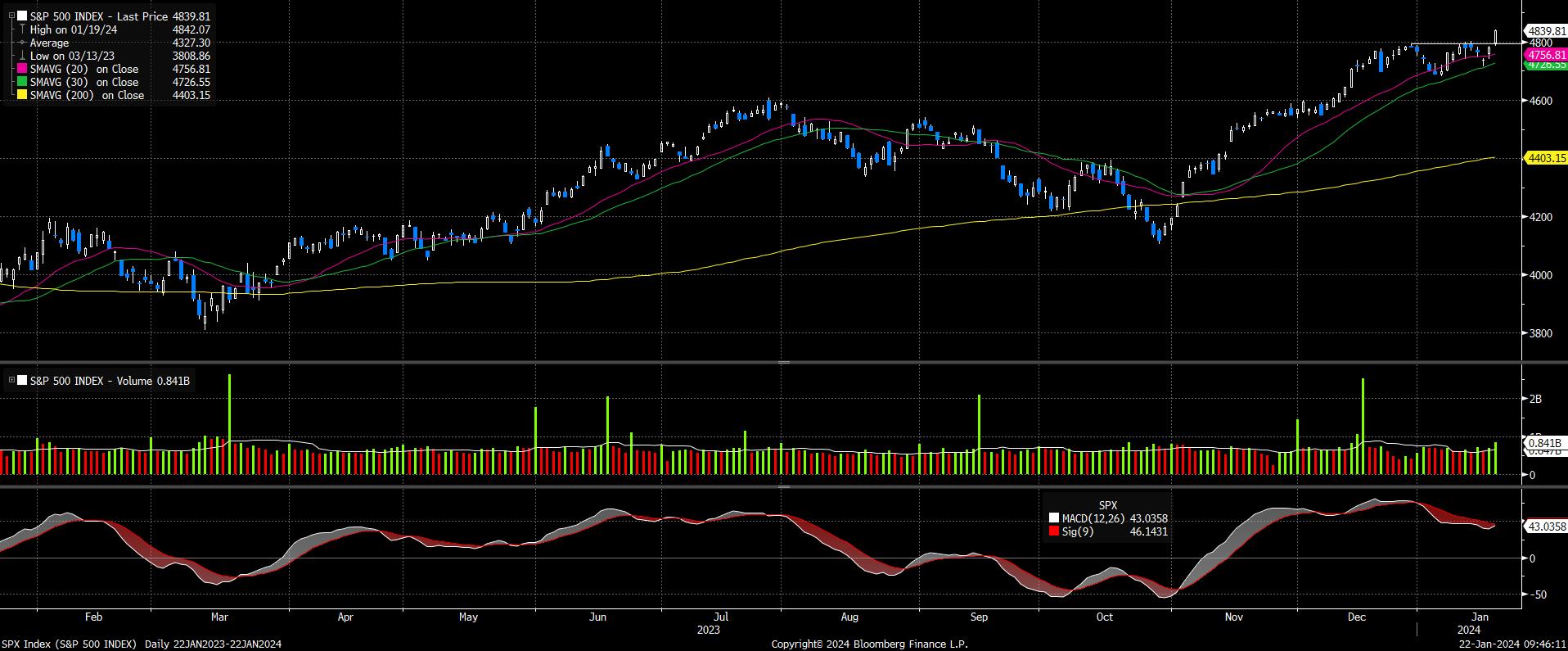Click the 4200 price axis label
Viewport: 1568px width, 651px height.
1540,217
